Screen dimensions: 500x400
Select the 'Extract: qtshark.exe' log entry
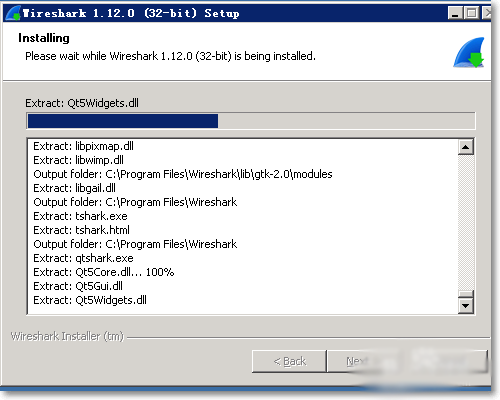tap(83, 258)
